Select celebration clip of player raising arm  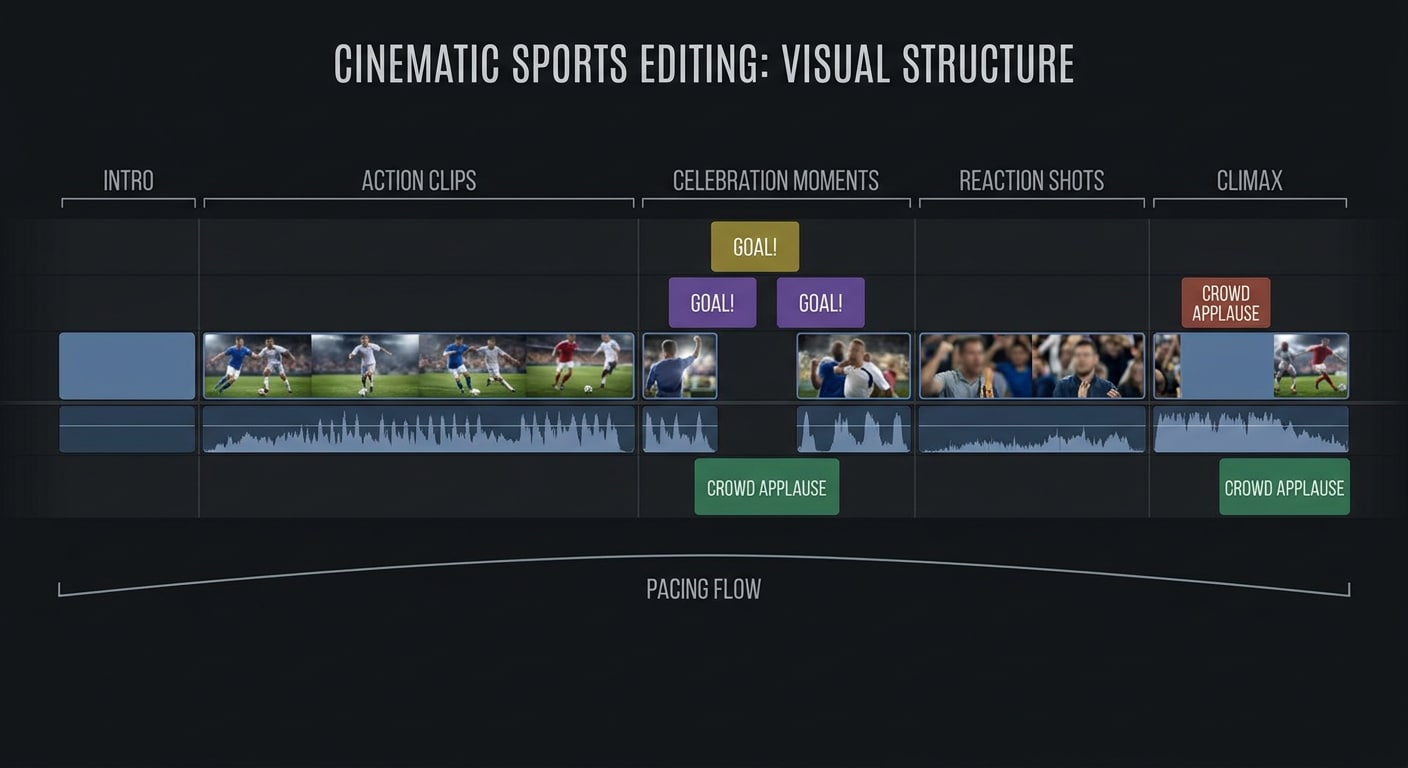click(680, 366)
